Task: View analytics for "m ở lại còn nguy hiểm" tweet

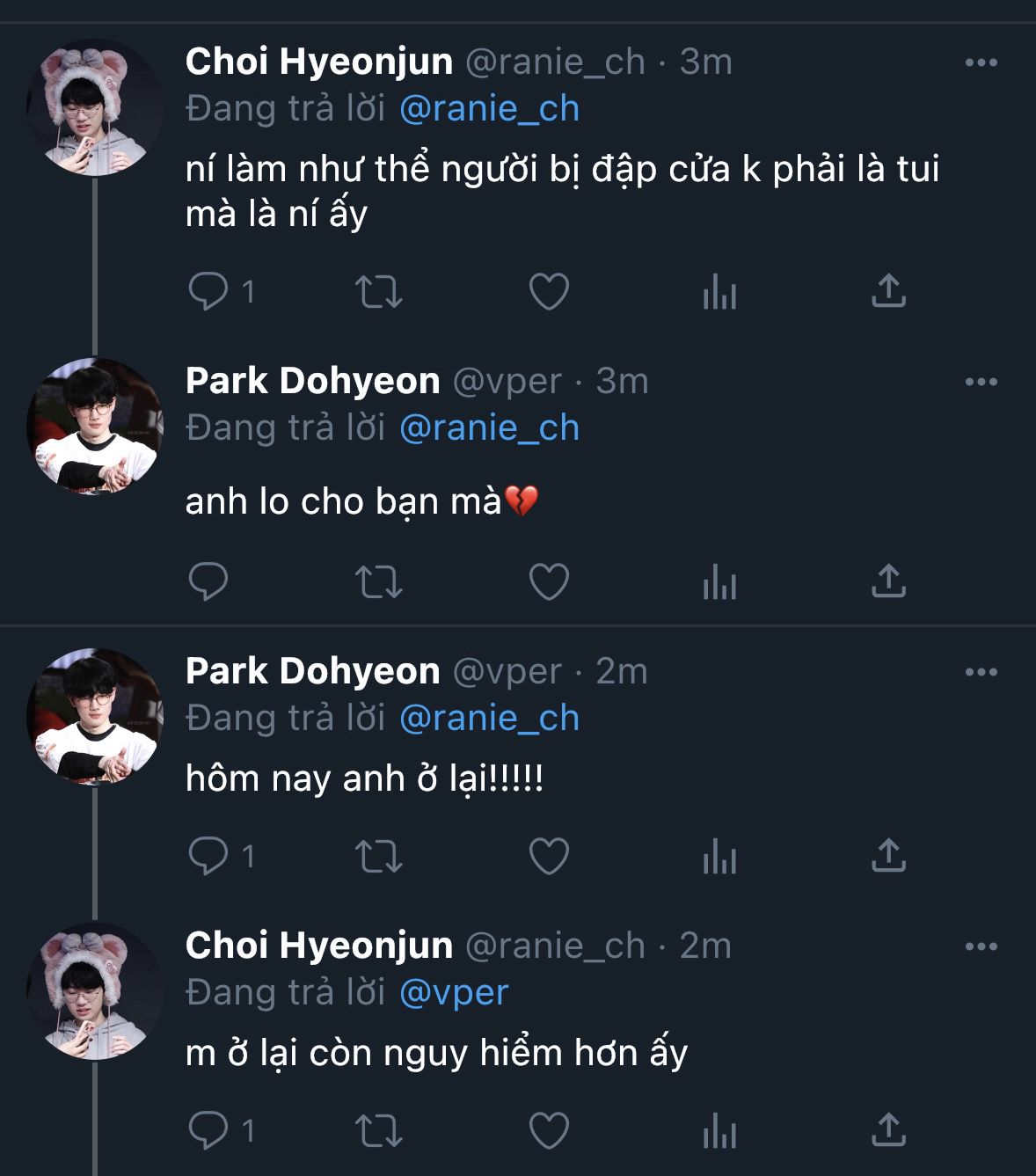Action: [719, 1130]
